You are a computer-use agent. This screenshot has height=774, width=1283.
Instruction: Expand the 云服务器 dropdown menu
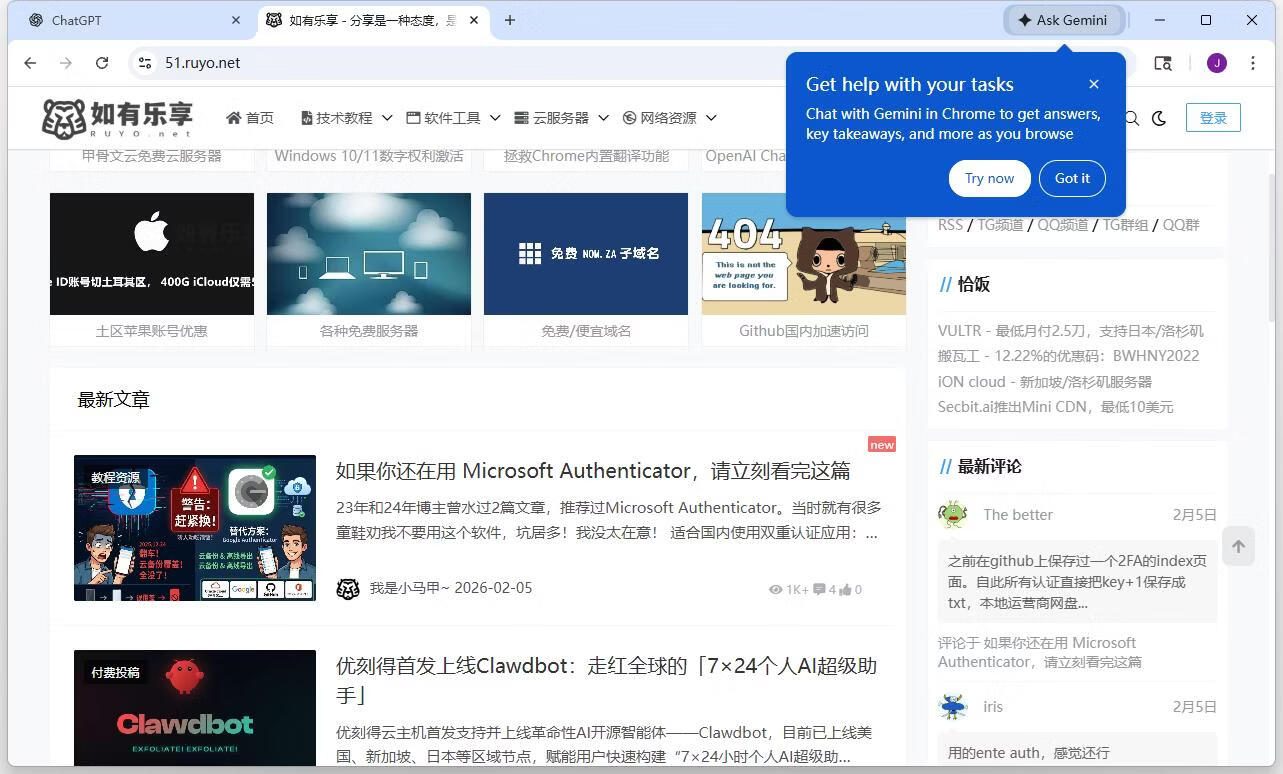561,118
